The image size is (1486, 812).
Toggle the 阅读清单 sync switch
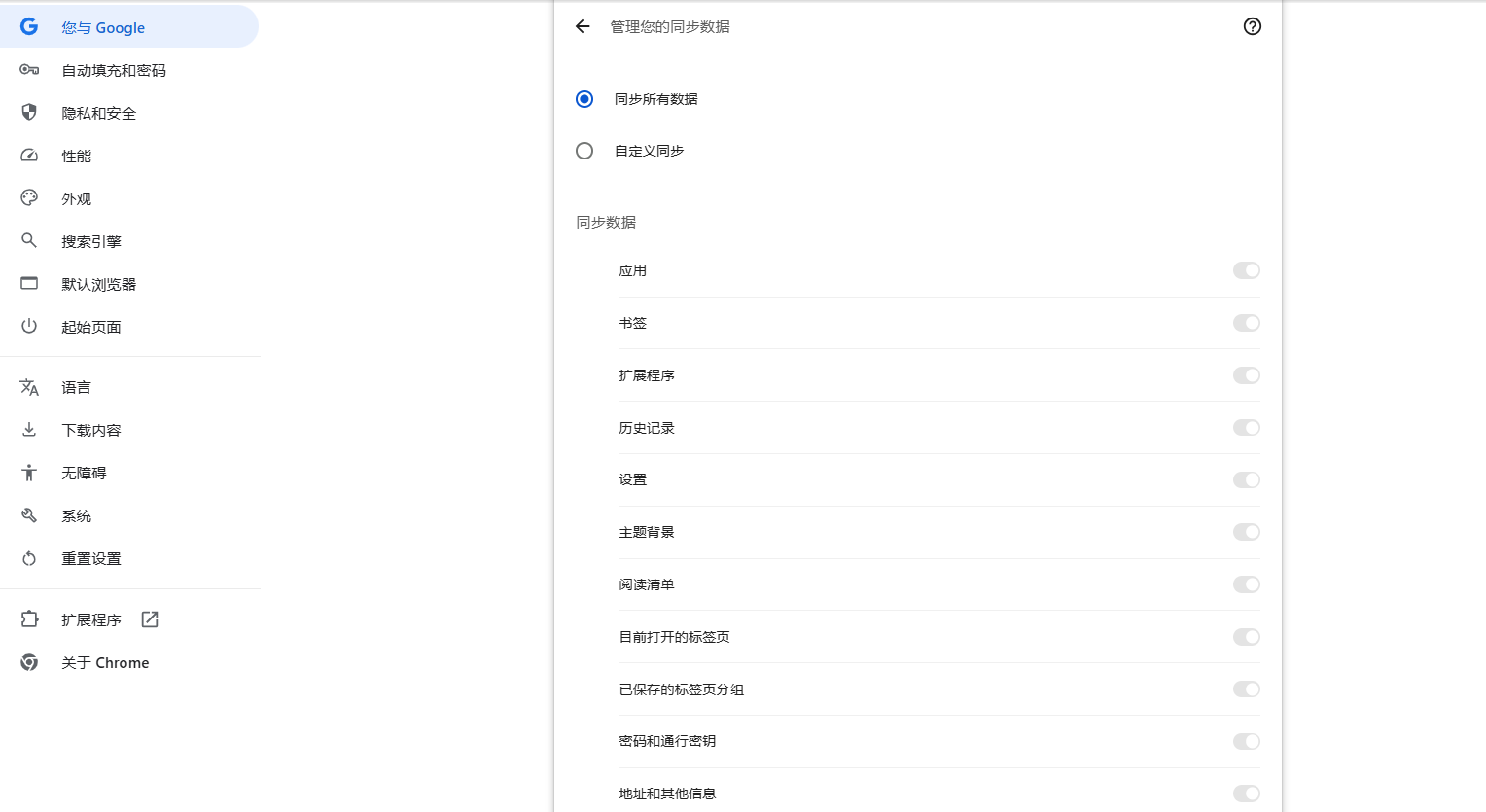click(1247, 584)
